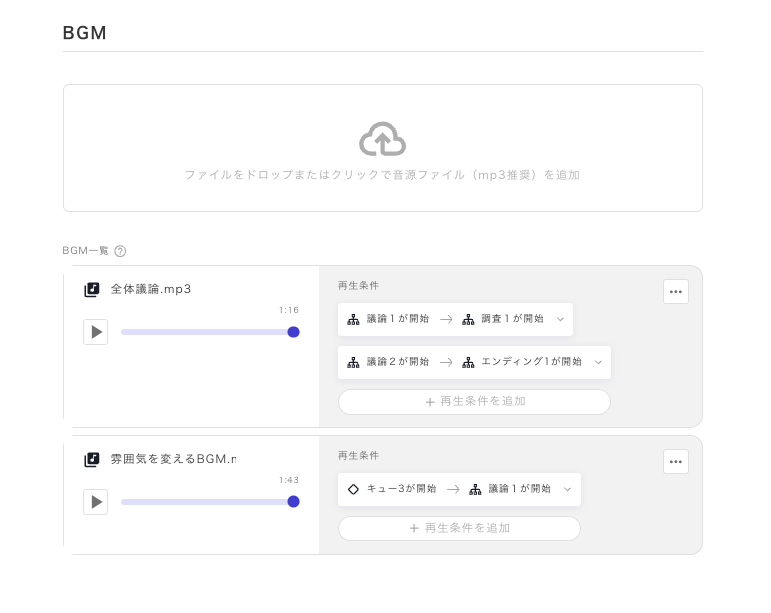Click the hierarchy icon beside 議論２が開始
The width and height of the screenshot is (771, 613).
pos(353,362)
